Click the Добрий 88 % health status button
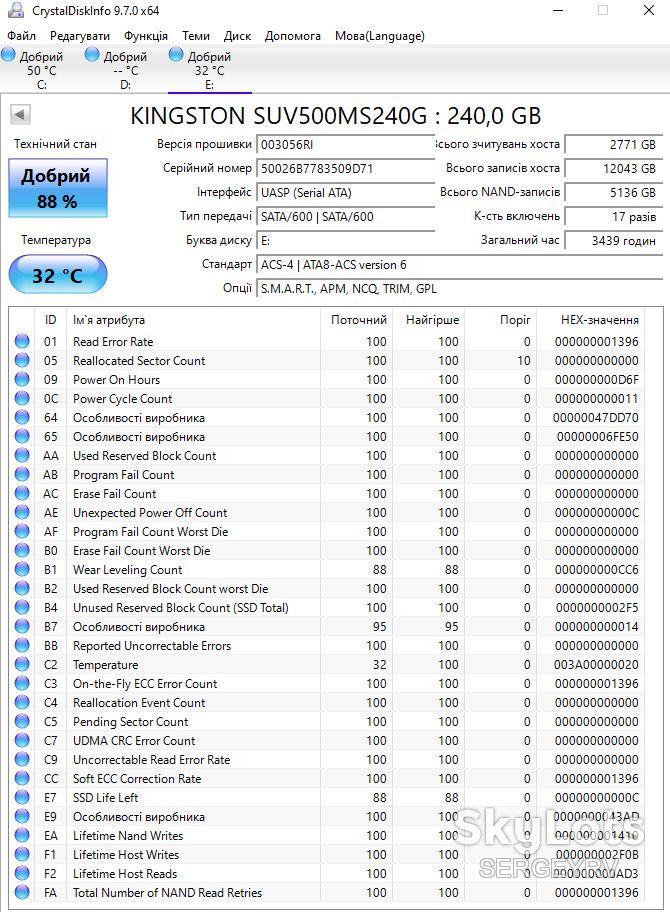This screenshot has height=912, width=670. pos(58,188)
